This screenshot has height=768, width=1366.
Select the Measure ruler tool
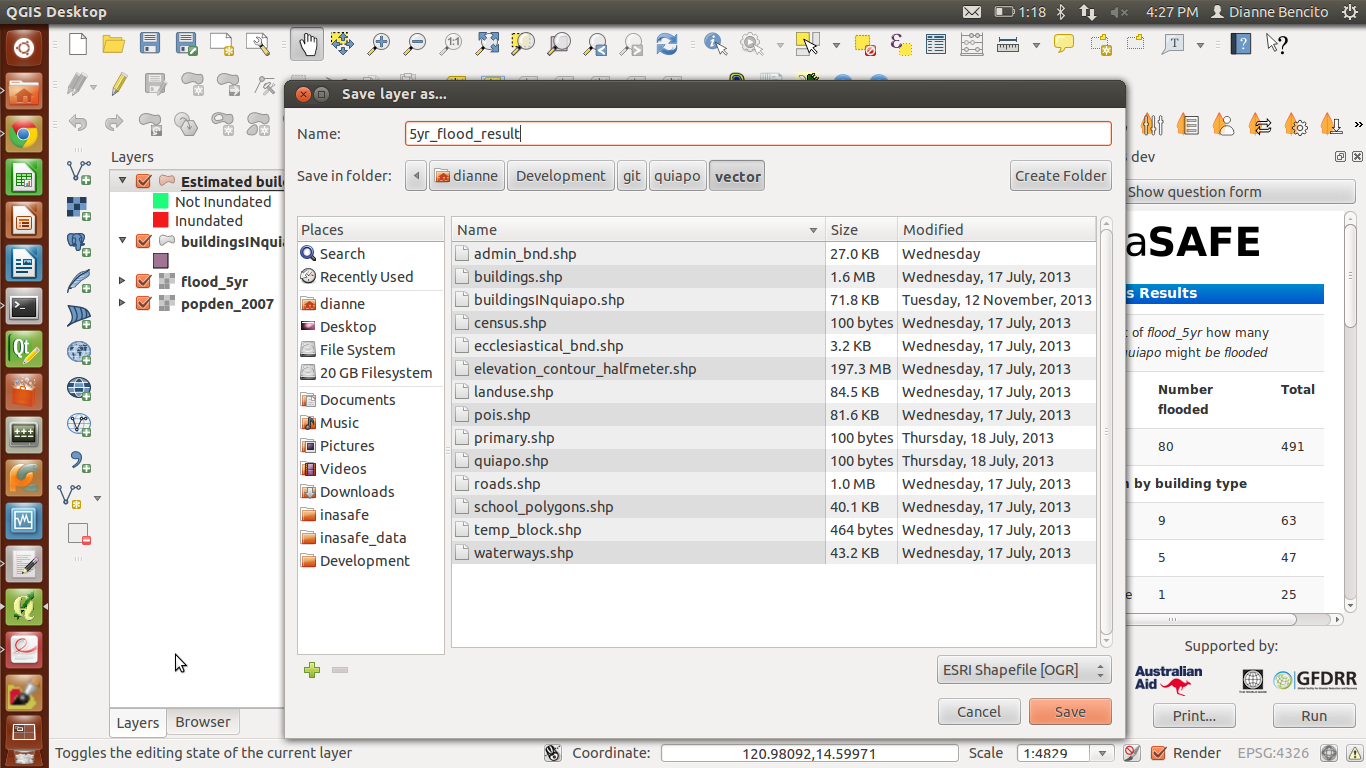tap(1008, 44)
